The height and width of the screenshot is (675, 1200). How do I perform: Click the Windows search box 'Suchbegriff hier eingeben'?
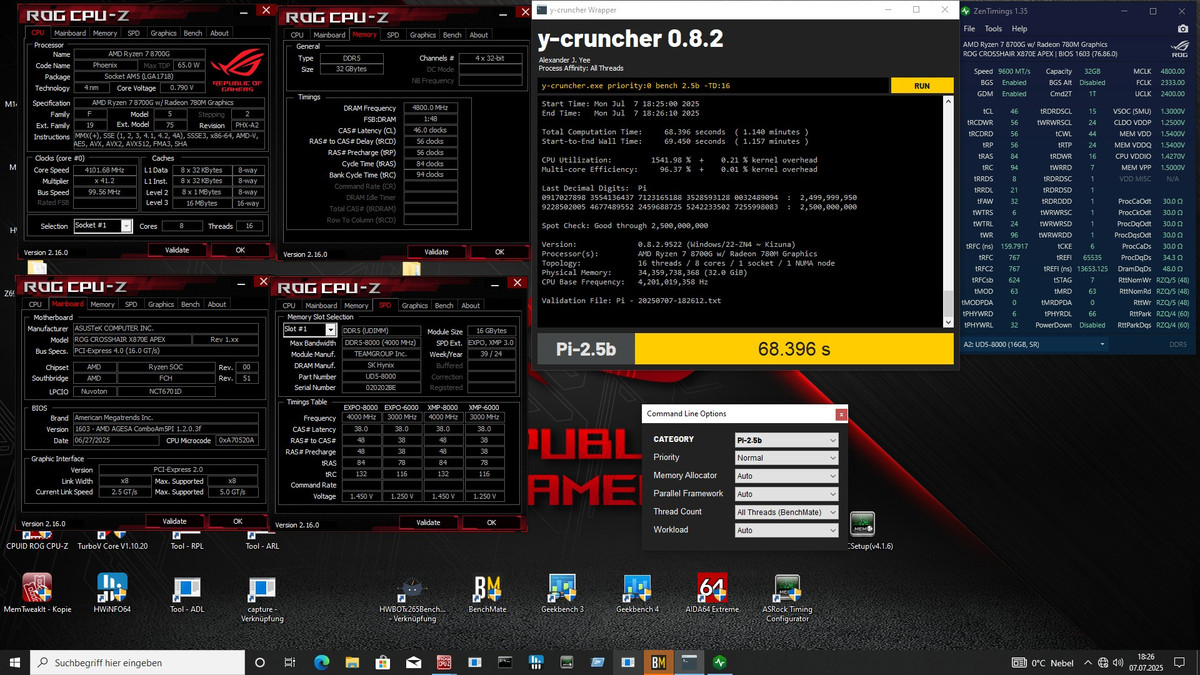pos(137,662)
